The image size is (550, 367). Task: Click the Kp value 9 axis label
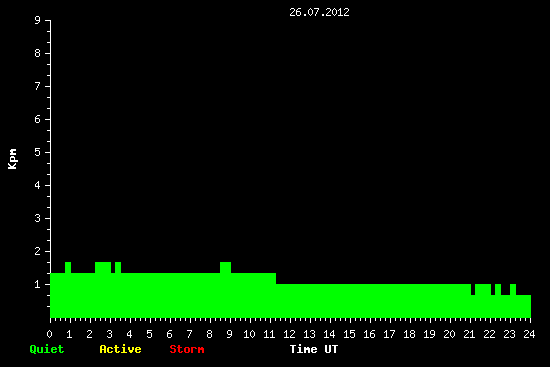tap(38, 20)
